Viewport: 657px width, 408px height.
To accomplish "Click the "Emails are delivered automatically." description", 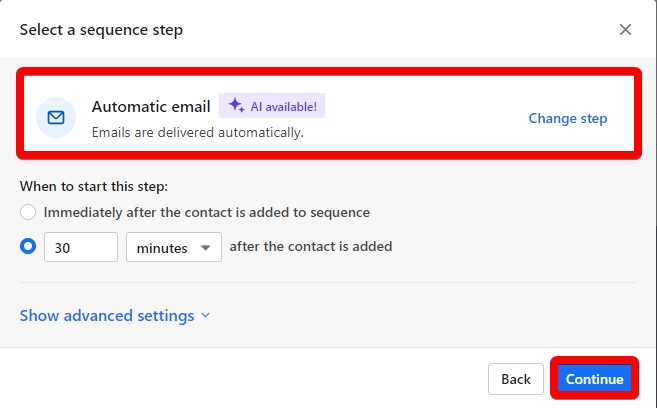I will tap(197, 131).
